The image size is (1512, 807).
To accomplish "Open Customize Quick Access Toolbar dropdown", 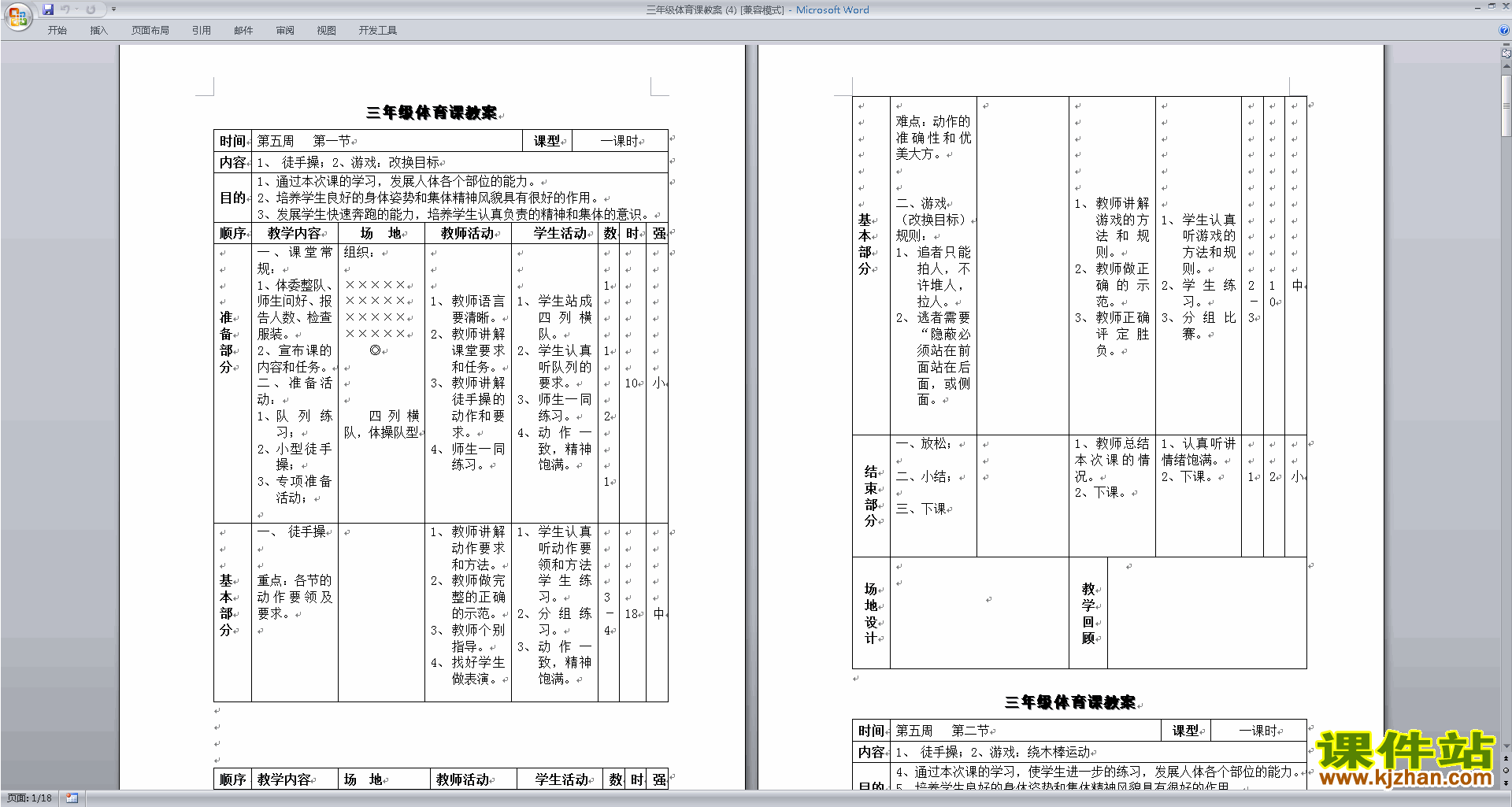I will 113,9.
